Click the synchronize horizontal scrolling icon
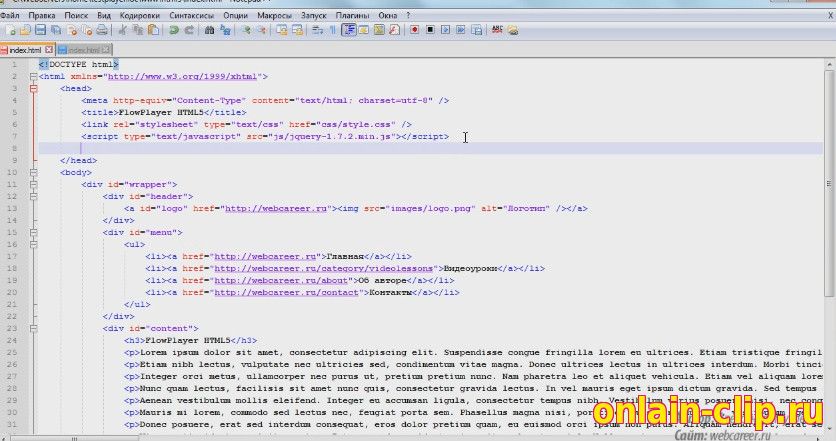 297,30
